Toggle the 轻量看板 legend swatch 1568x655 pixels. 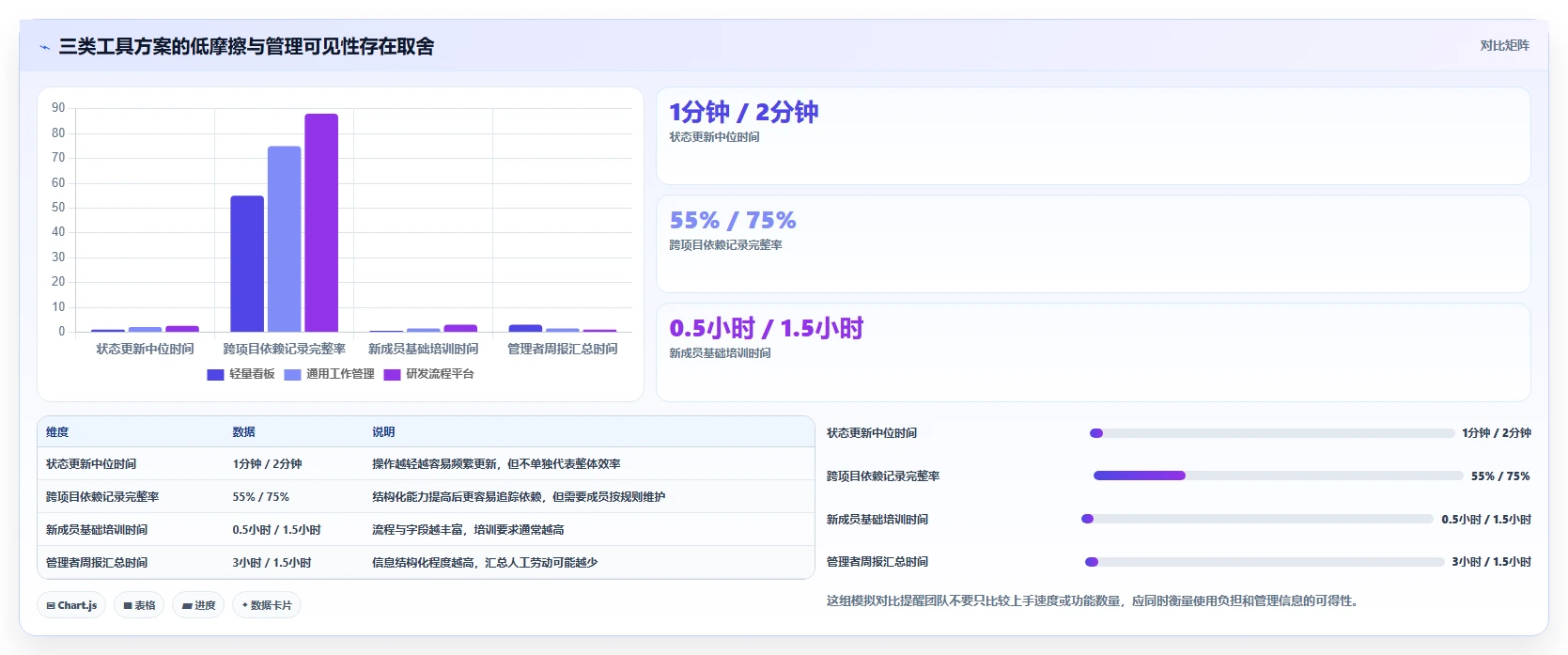point(215,374)
